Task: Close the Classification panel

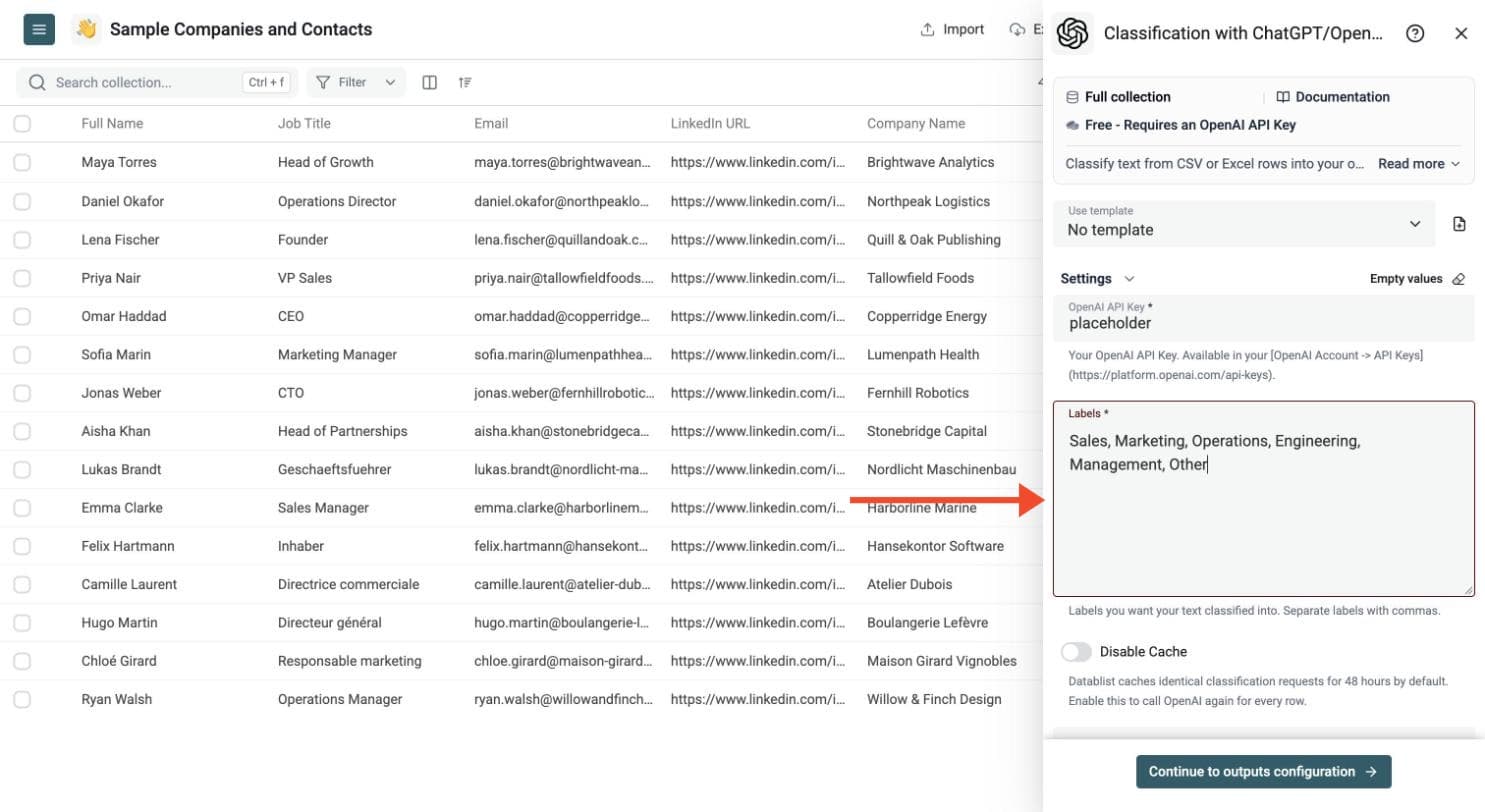Action: (x=1461, y=33)
